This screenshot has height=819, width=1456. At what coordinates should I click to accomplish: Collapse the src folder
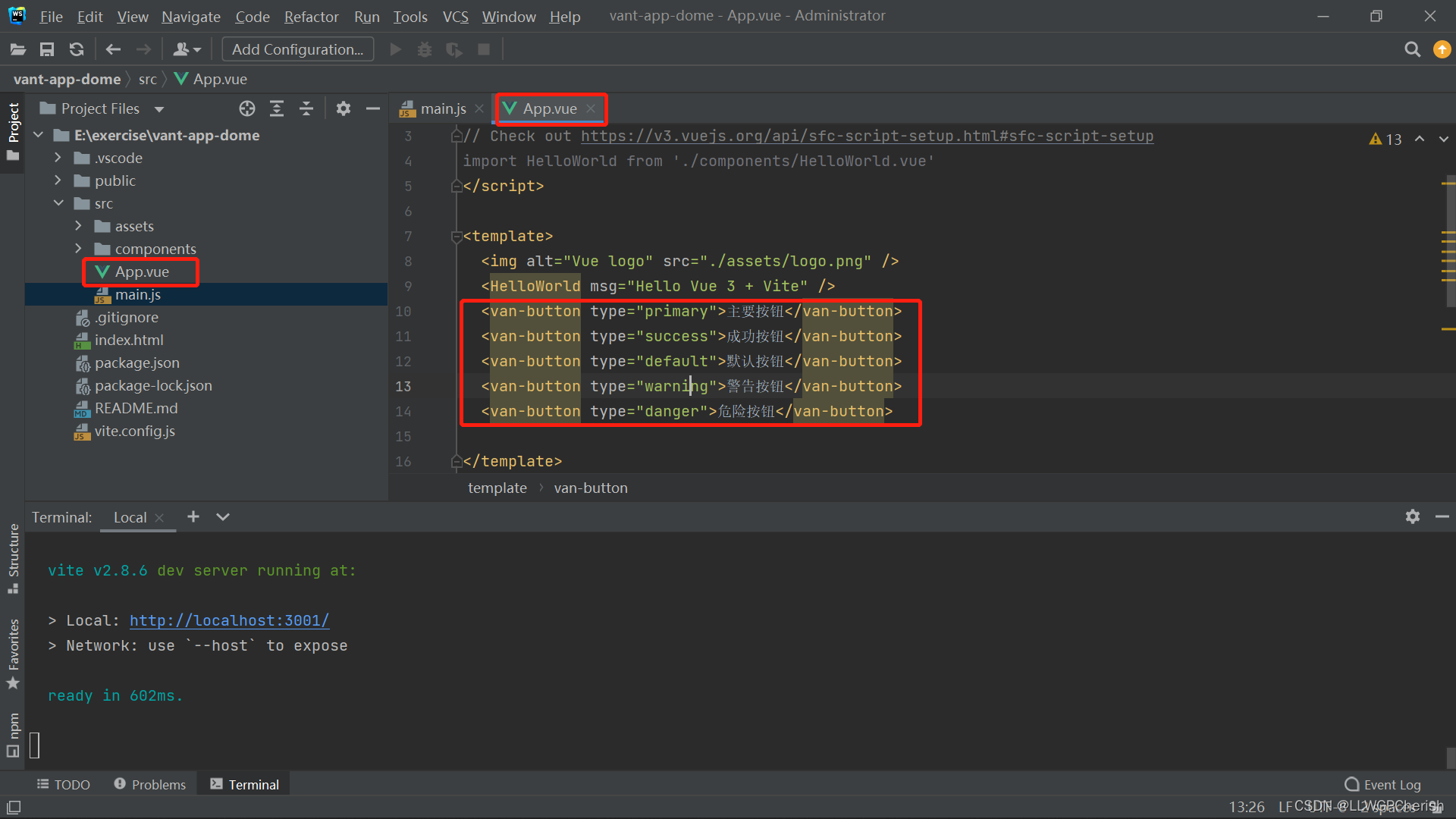(58, 202)
